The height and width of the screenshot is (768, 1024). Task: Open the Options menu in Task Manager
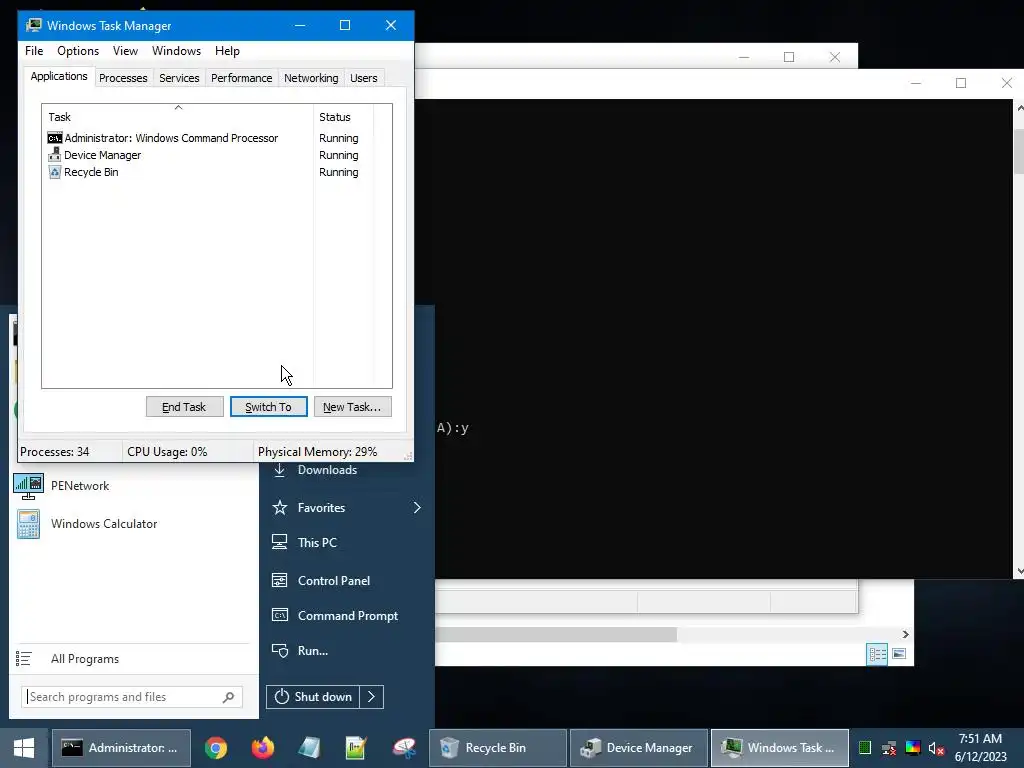pos(78,51)
